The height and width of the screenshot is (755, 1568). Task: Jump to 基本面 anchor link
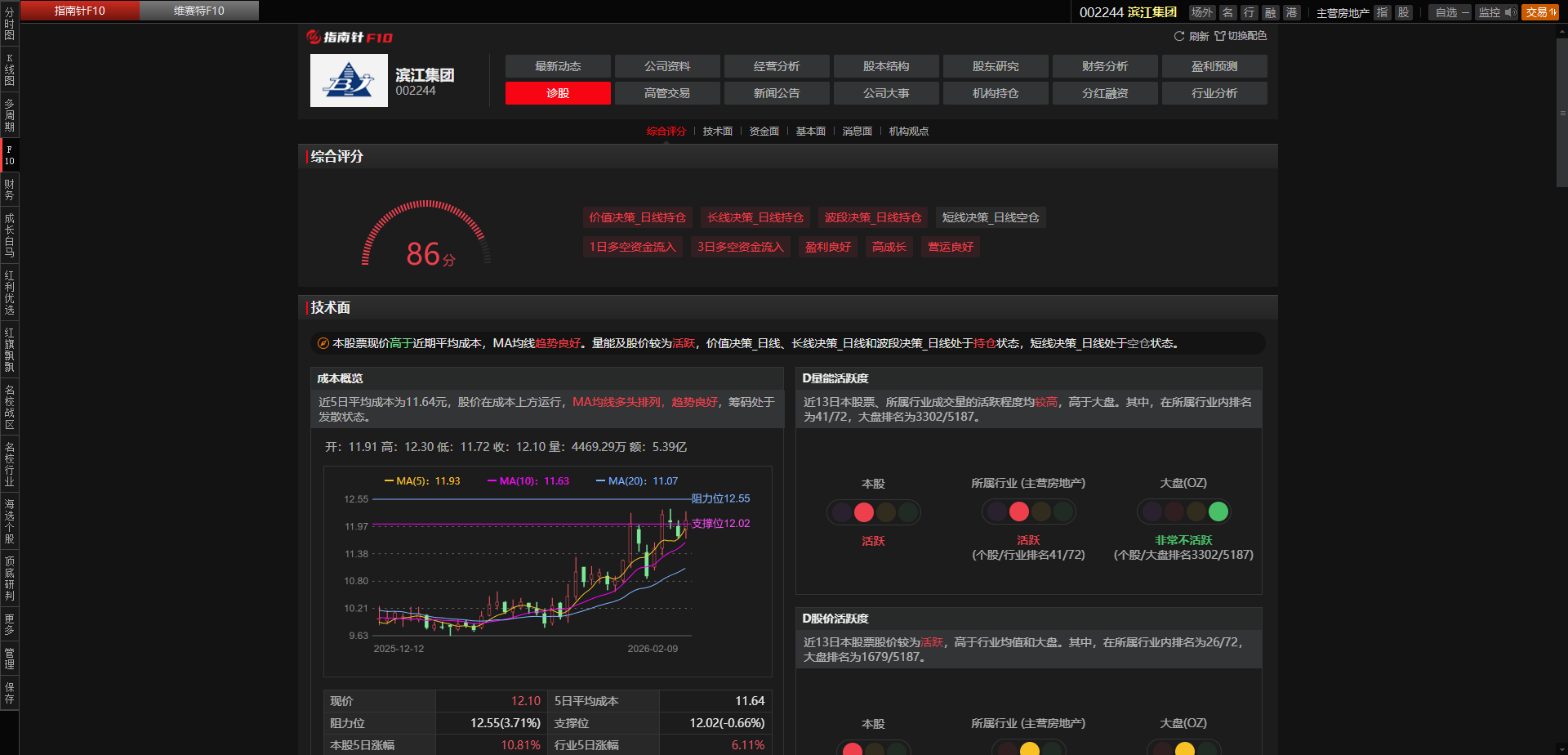tap(811, 131)
